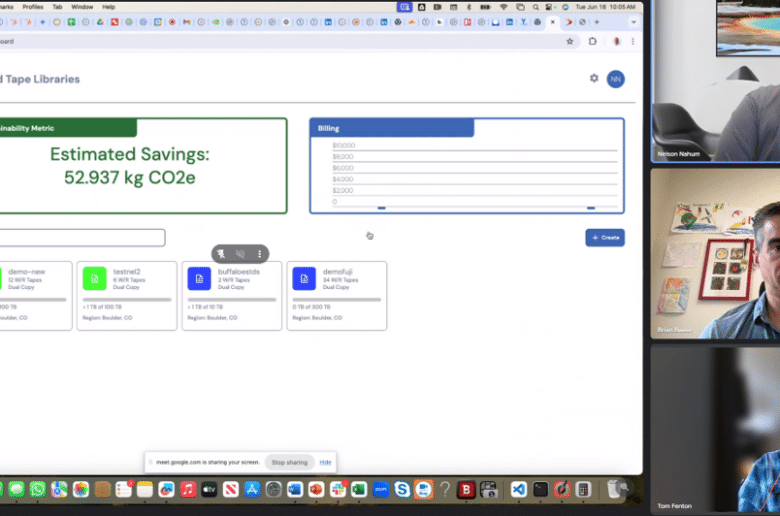Open the Trash in the dock
This screenshot has width=780, height=516.
coord(615,490)
